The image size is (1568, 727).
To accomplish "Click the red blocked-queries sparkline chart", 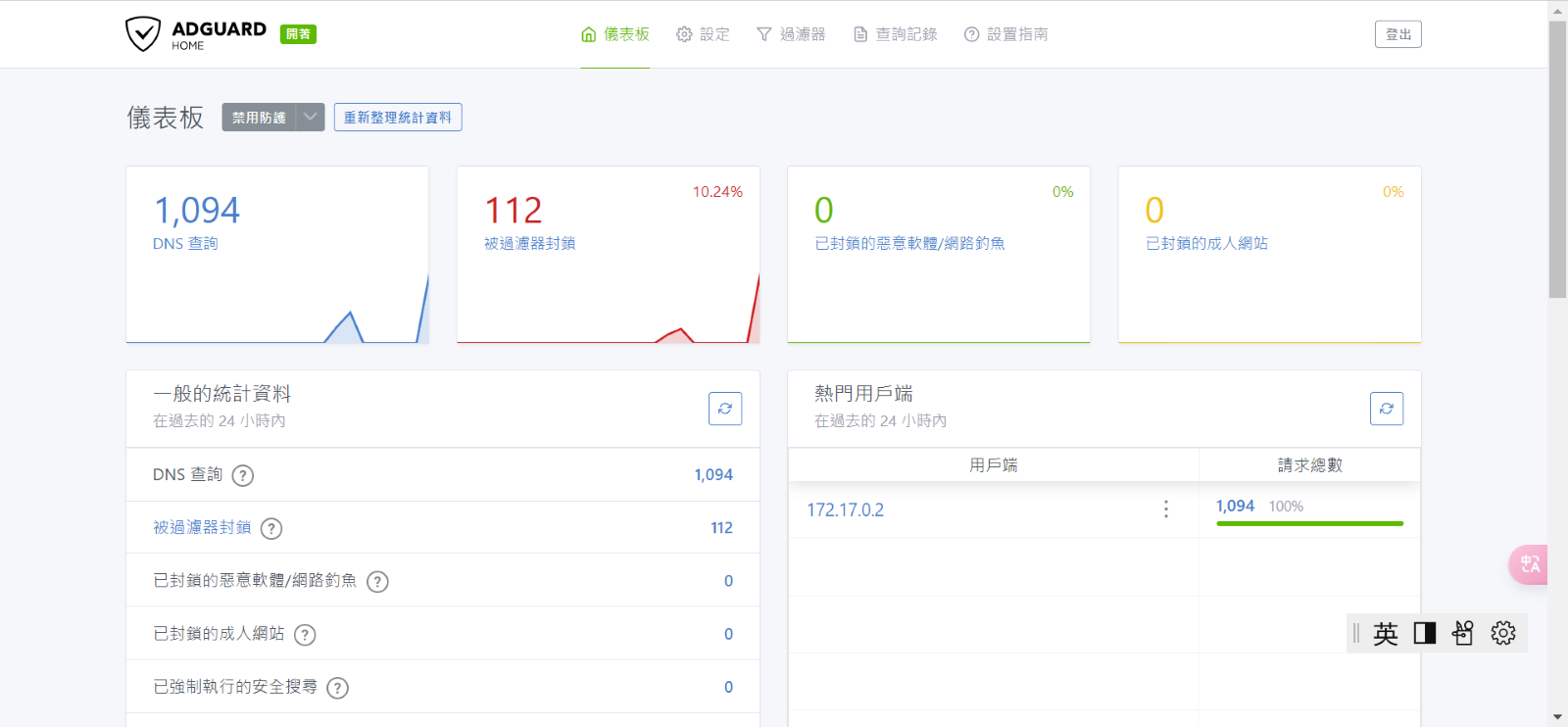I will pyautogui.click(x=608, y=309).
